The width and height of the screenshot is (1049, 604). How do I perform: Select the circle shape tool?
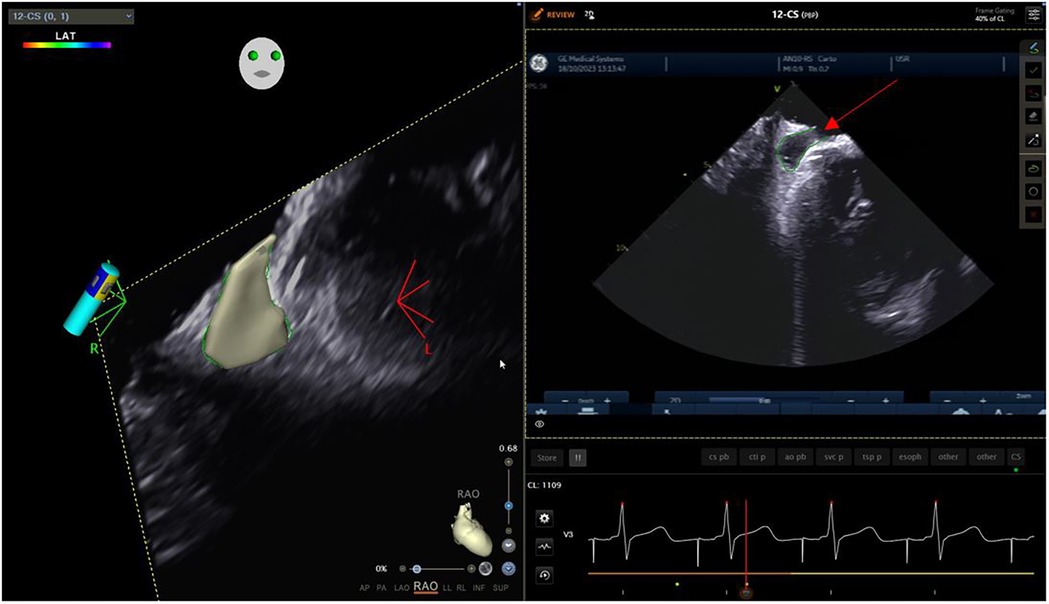1033,191
